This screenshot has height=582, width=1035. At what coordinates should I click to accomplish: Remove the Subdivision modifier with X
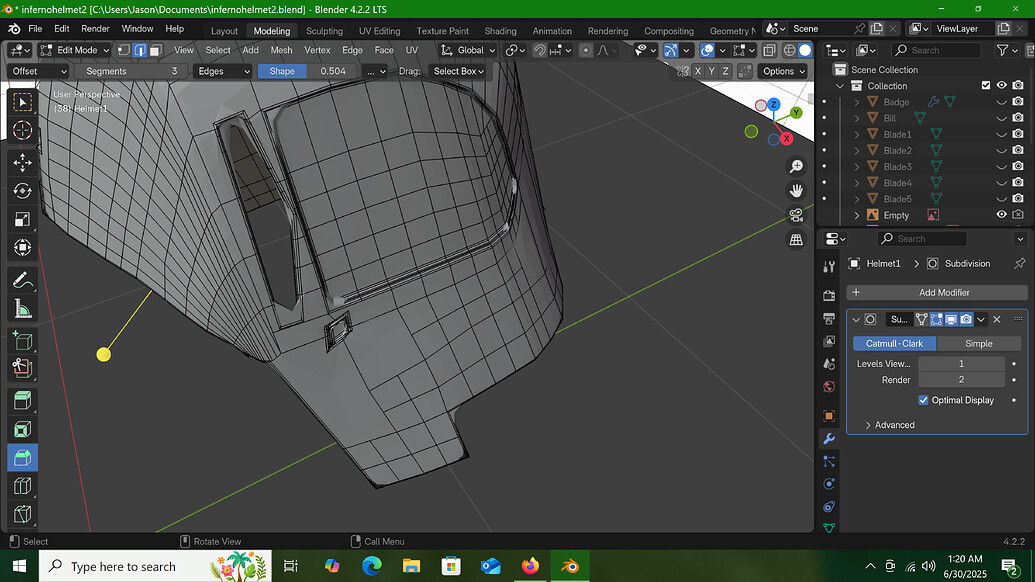click(x=997, y=319)
